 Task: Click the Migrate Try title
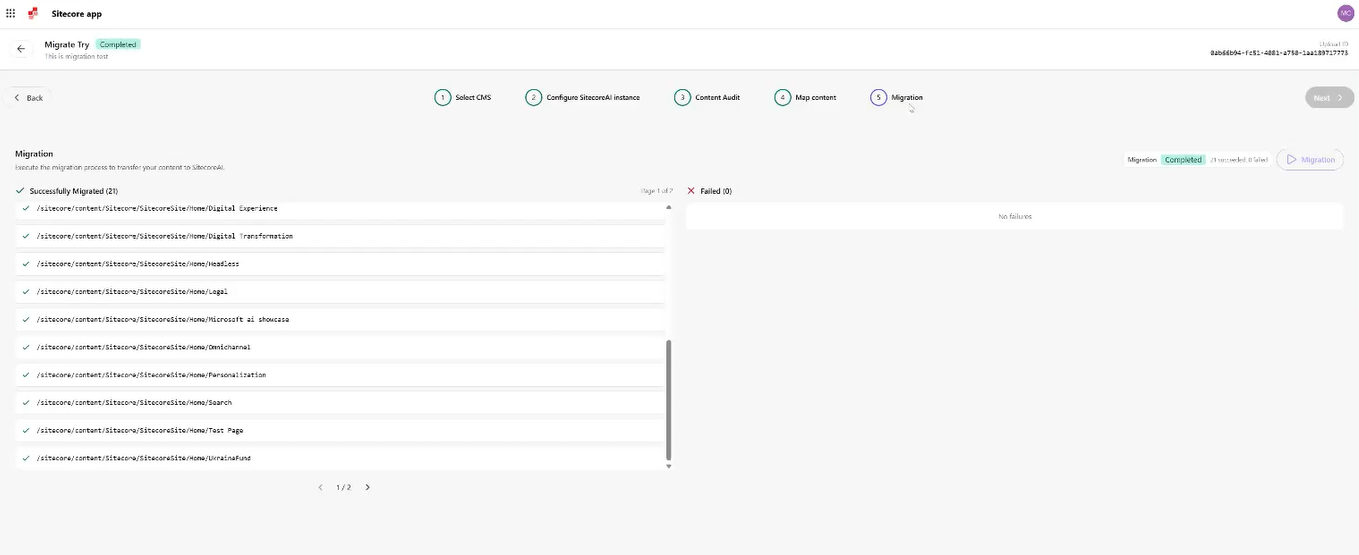click(x=67, y=44)
